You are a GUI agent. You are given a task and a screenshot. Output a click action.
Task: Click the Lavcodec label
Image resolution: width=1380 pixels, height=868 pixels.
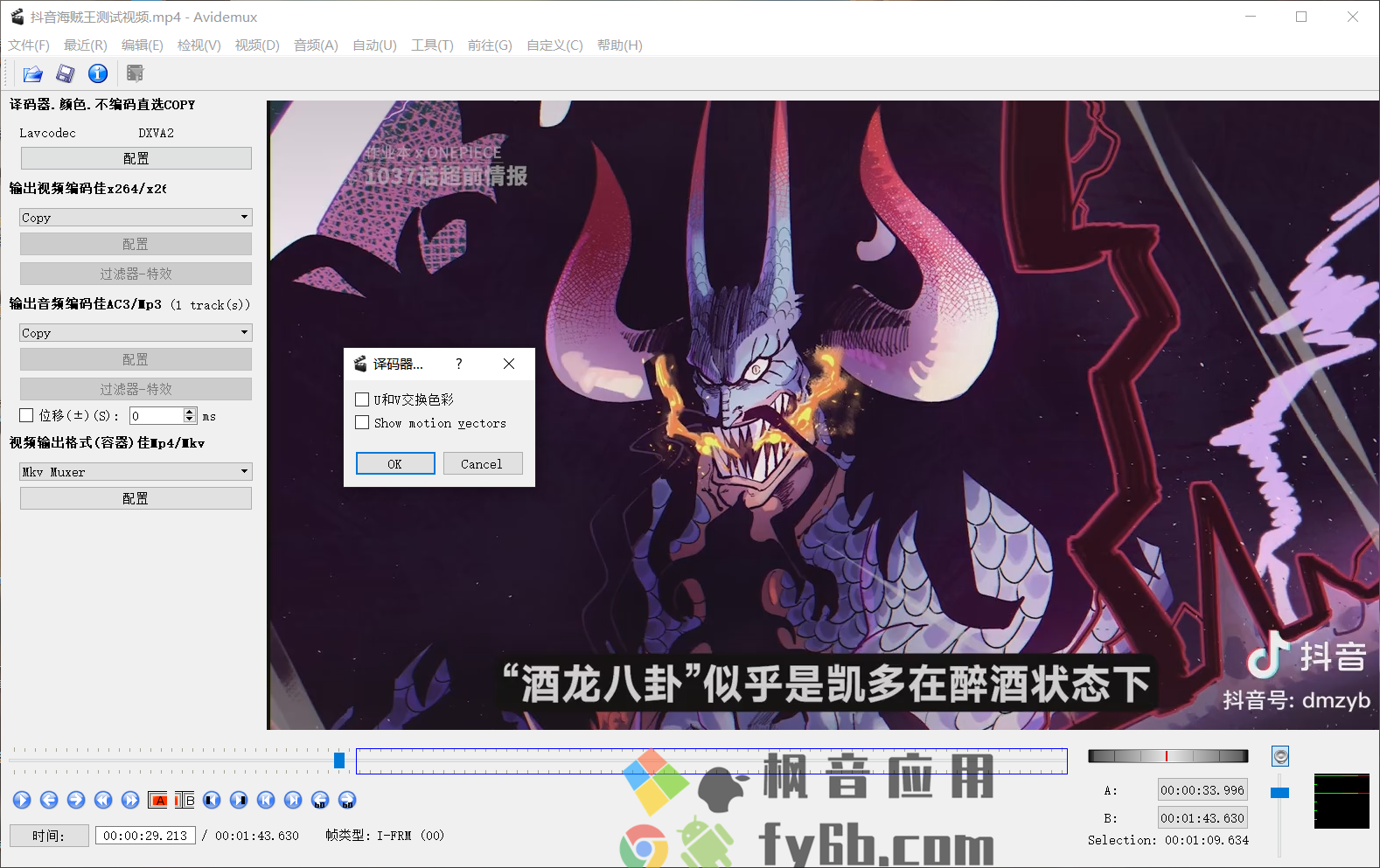[48, 133]
